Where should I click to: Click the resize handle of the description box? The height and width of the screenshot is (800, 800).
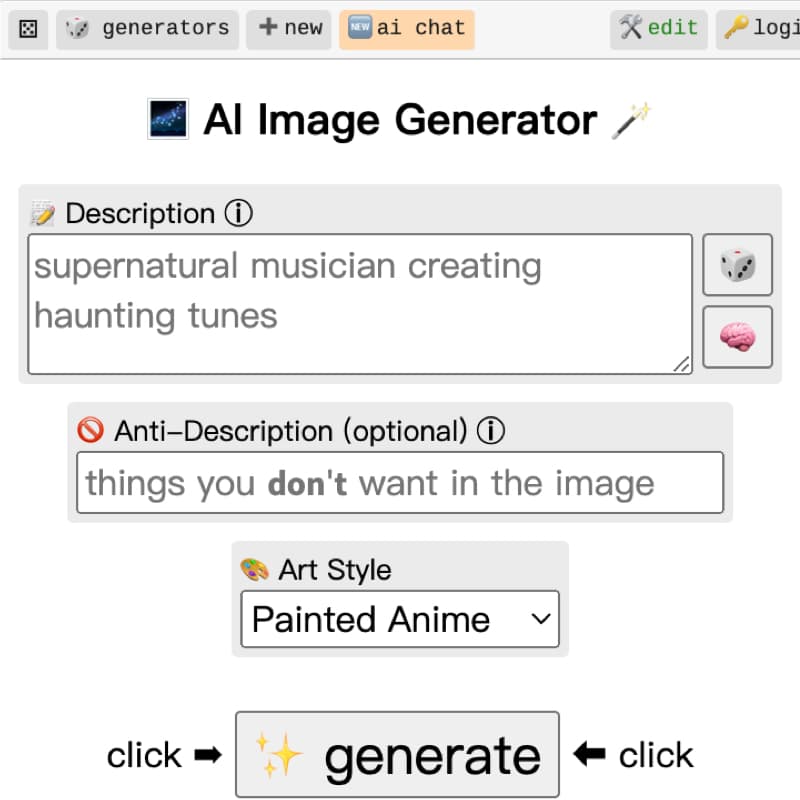[681, 364]
